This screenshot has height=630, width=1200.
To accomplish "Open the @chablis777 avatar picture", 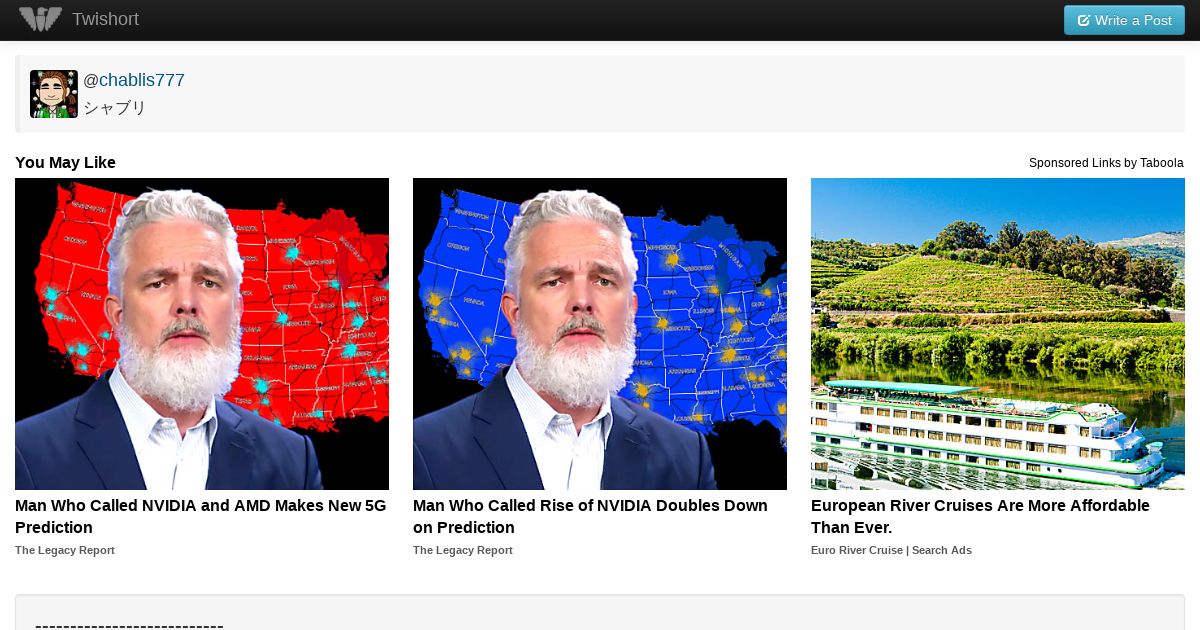I will 54,94.
